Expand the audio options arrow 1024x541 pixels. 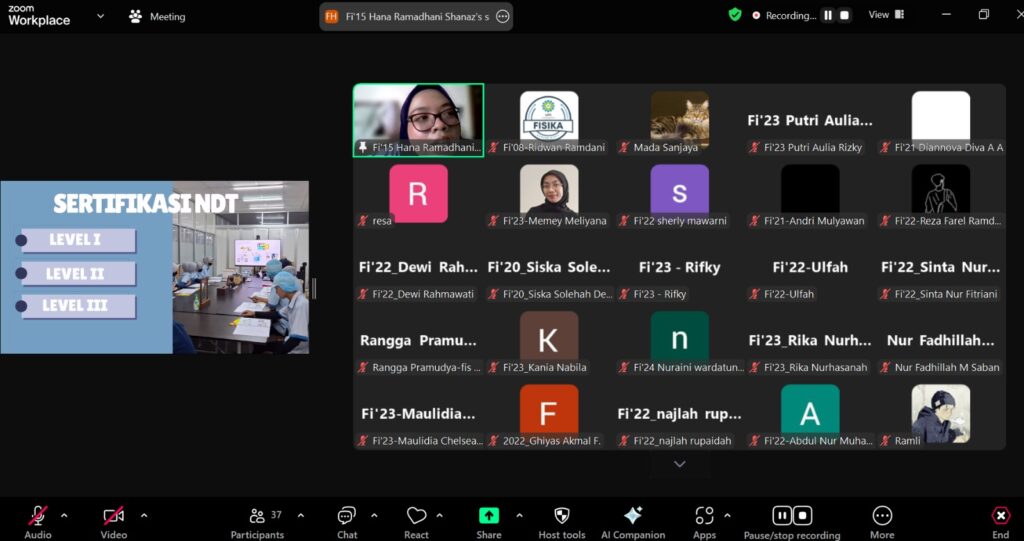pyautogui.click(x=64, y=516)
